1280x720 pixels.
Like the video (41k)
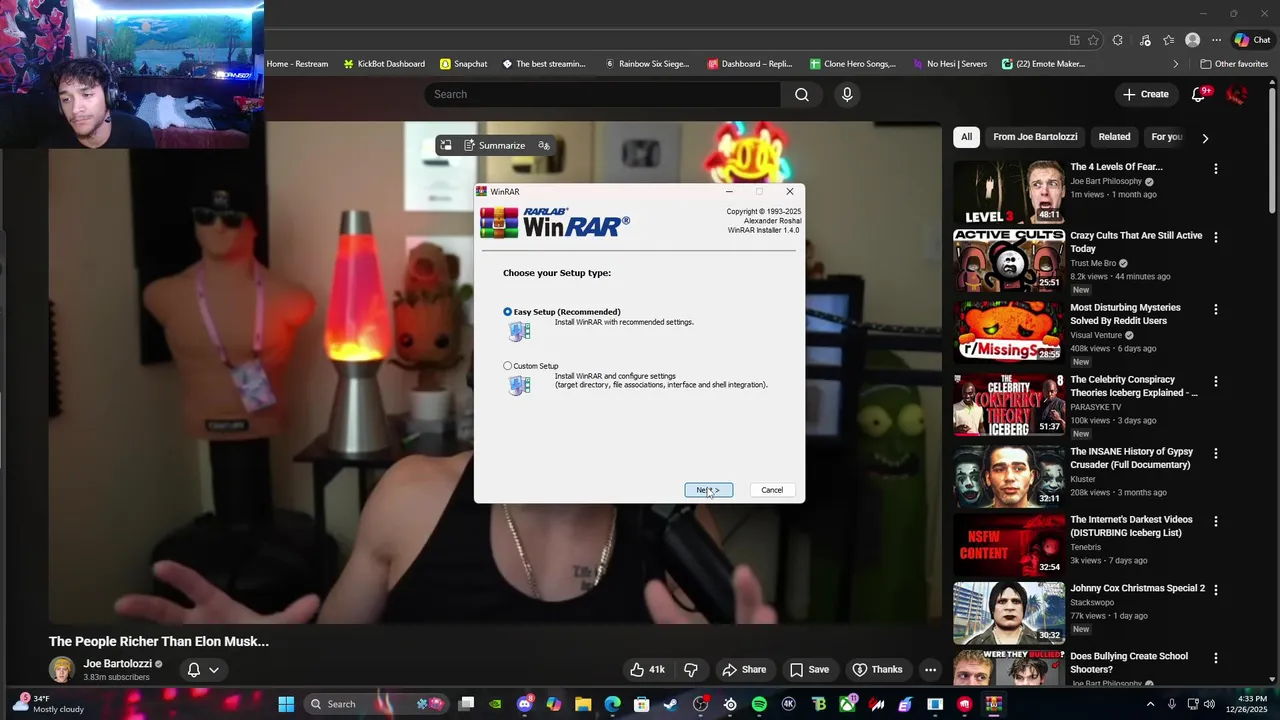[x=647, y=670]
